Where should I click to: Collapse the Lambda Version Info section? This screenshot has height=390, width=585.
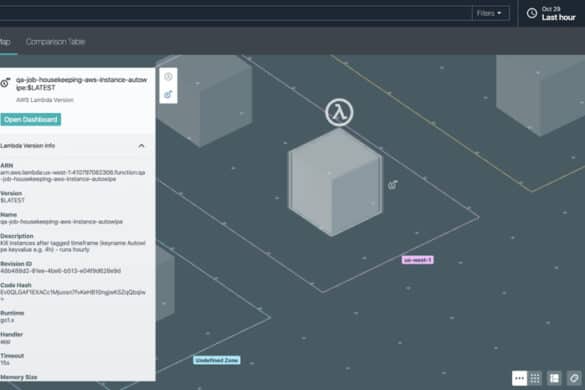pos(141,146)
